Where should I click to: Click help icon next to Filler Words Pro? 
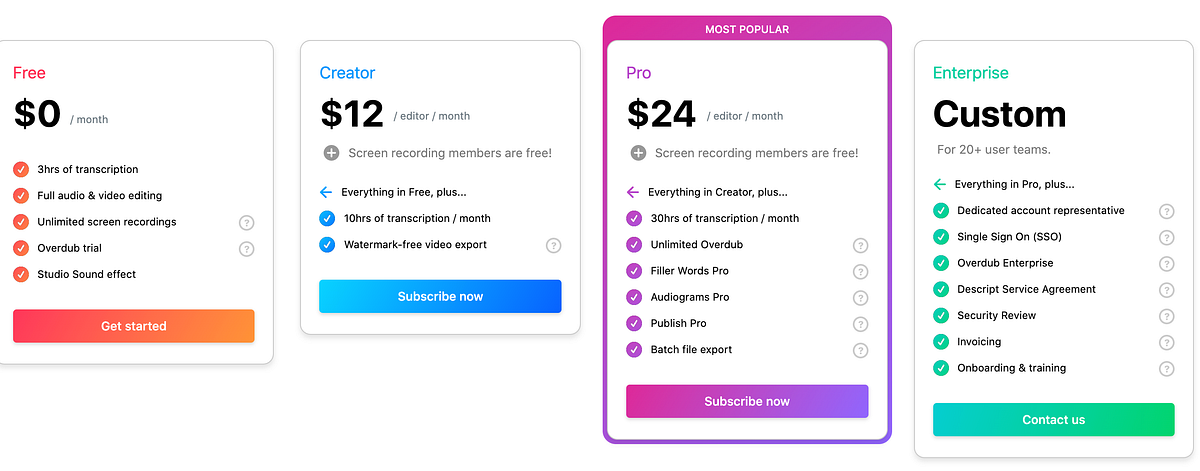pos(860,271)
